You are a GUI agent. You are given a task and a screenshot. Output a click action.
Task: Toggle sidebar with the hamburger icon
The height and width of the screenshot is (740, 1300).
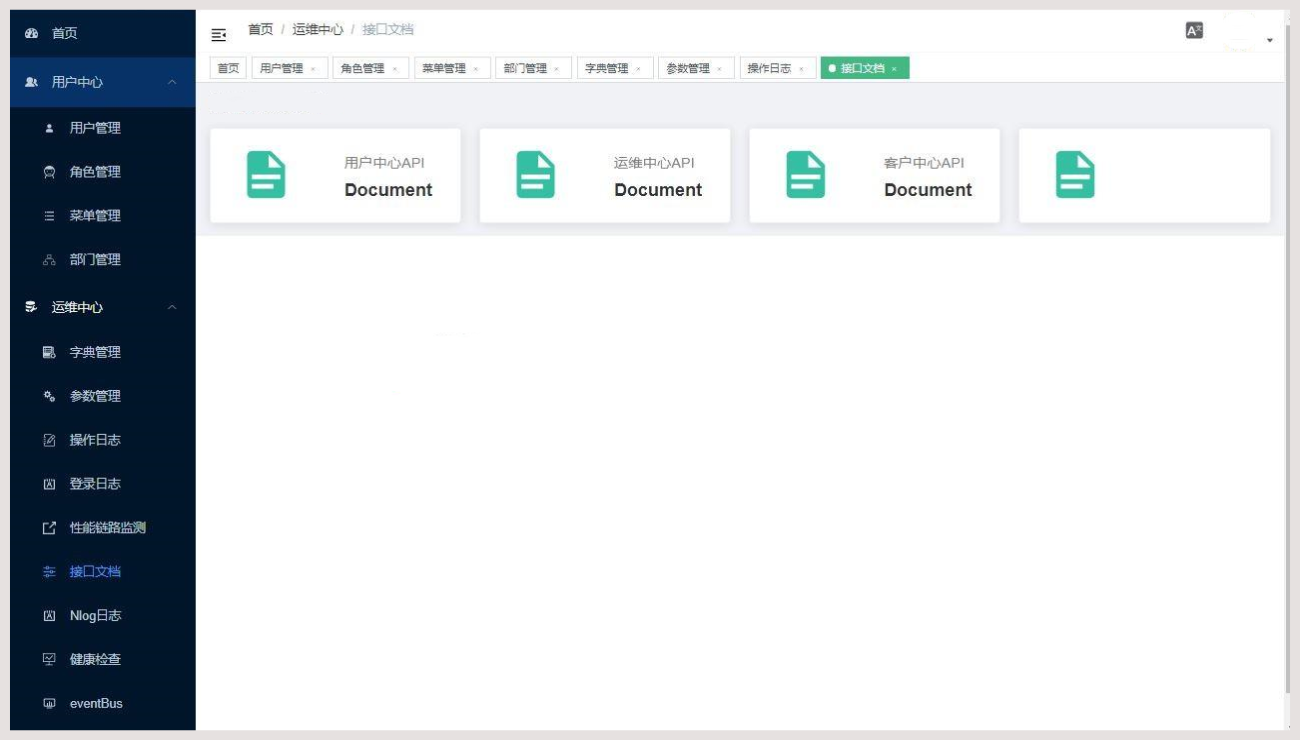(x=219, y=35)
